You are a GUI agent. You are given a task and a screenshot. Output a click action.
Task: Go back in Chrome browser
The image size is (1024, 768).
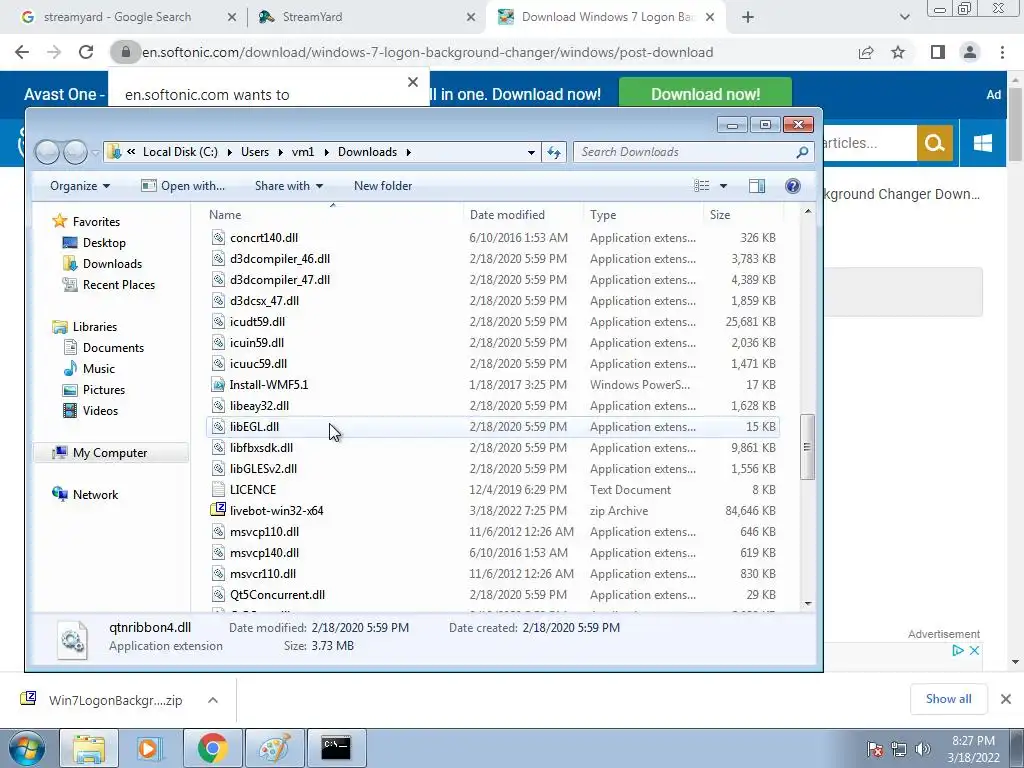(x=22, y=52)
